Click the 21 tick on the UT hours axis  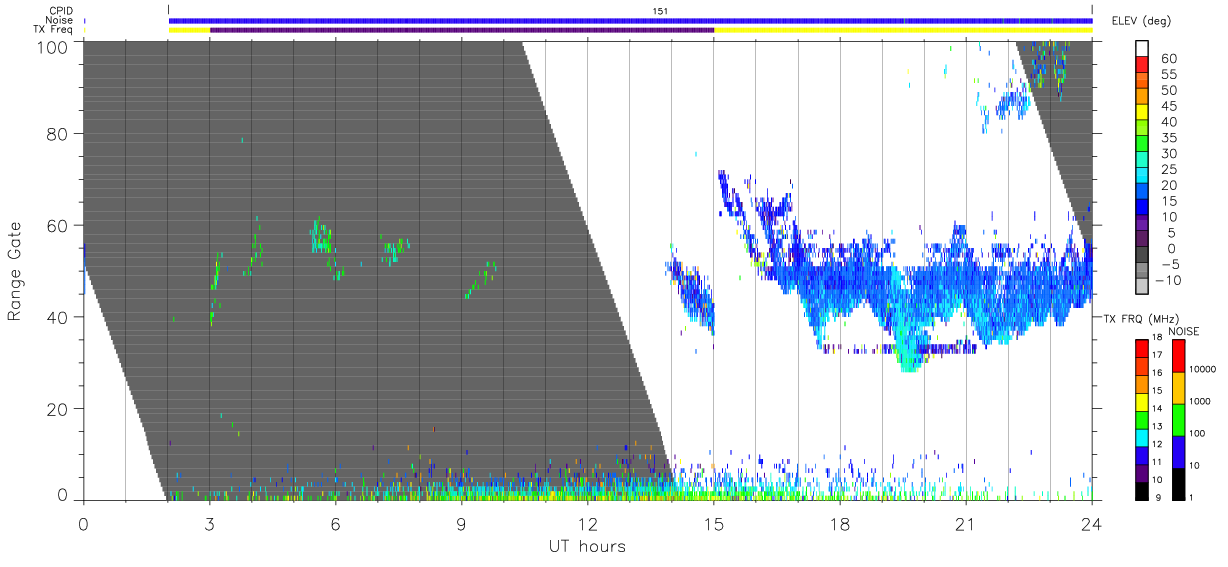(966, 523)
